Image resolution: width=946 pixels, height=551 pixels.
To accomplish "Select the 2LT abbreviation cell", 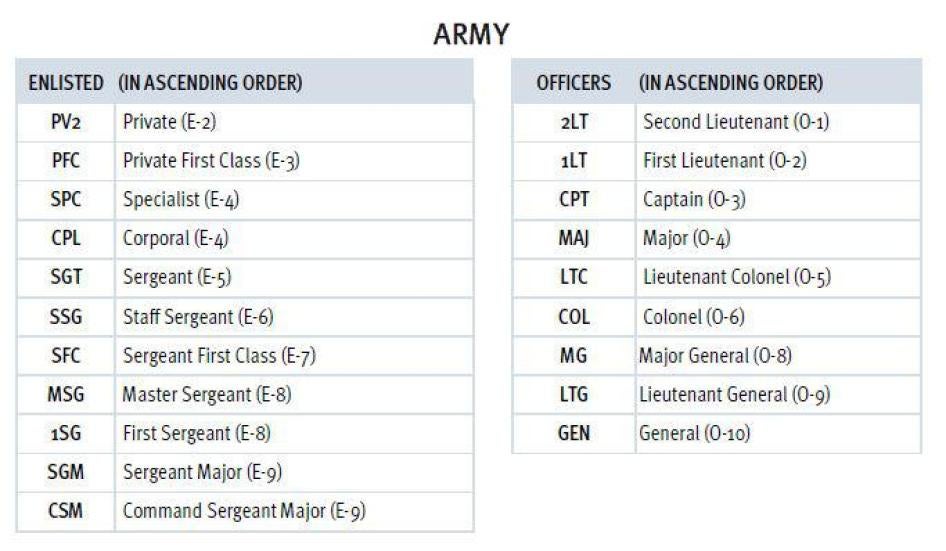I will pyautogui.click(x=574, y=122).
